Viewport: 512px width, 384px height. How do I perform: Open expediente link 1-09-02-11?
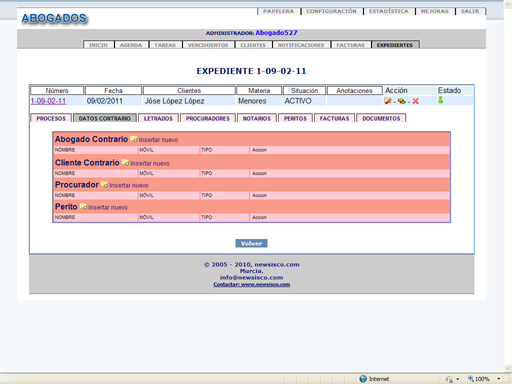coord(48,101)
